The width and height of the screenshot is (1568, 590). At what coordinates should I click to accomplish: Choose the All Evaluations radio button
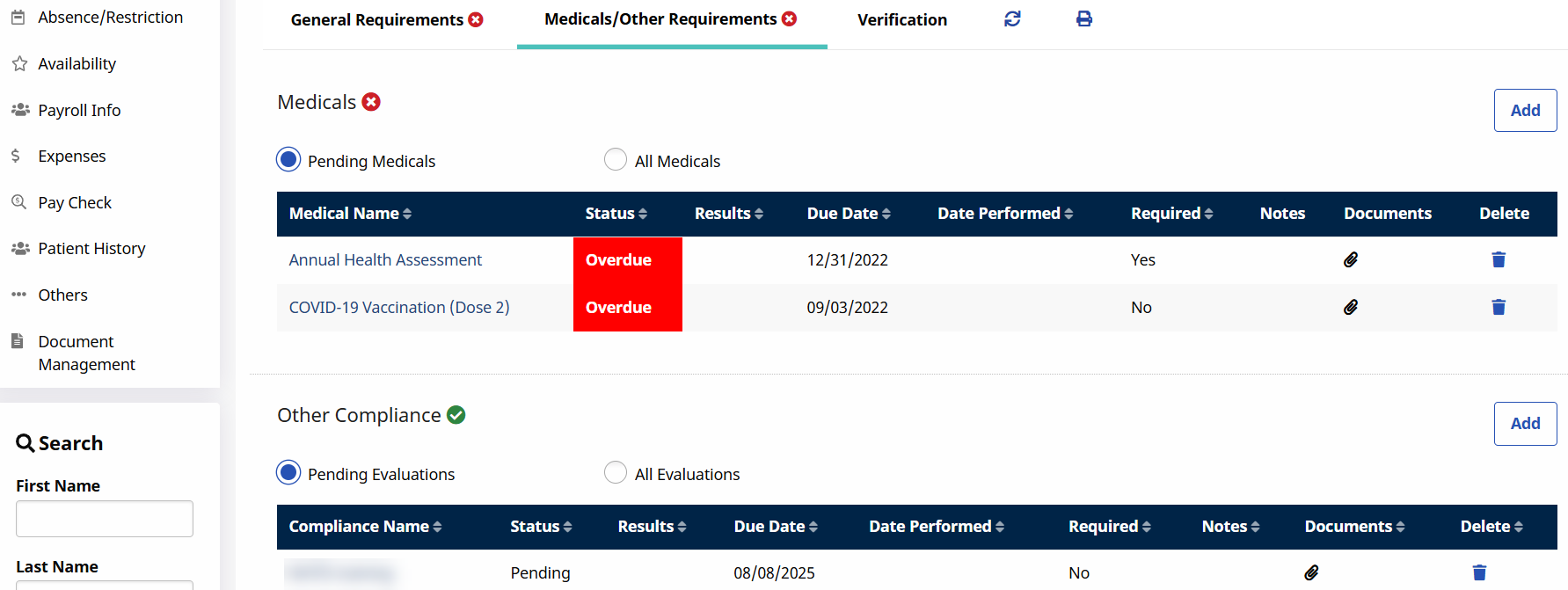616,473
